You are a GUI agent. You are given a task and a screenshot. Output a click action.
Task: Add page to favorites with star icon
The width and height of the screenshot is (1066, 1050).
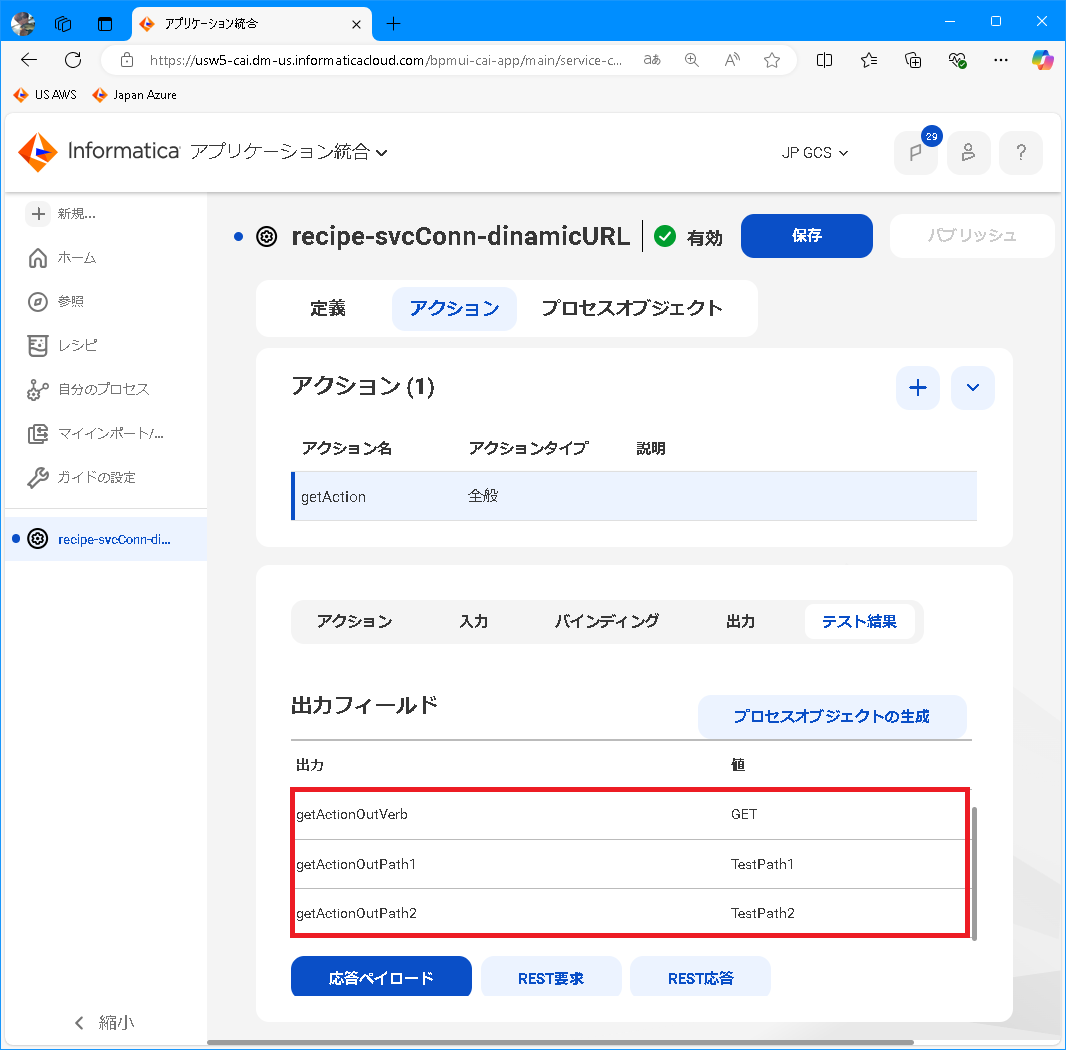(x=772, y=60)
